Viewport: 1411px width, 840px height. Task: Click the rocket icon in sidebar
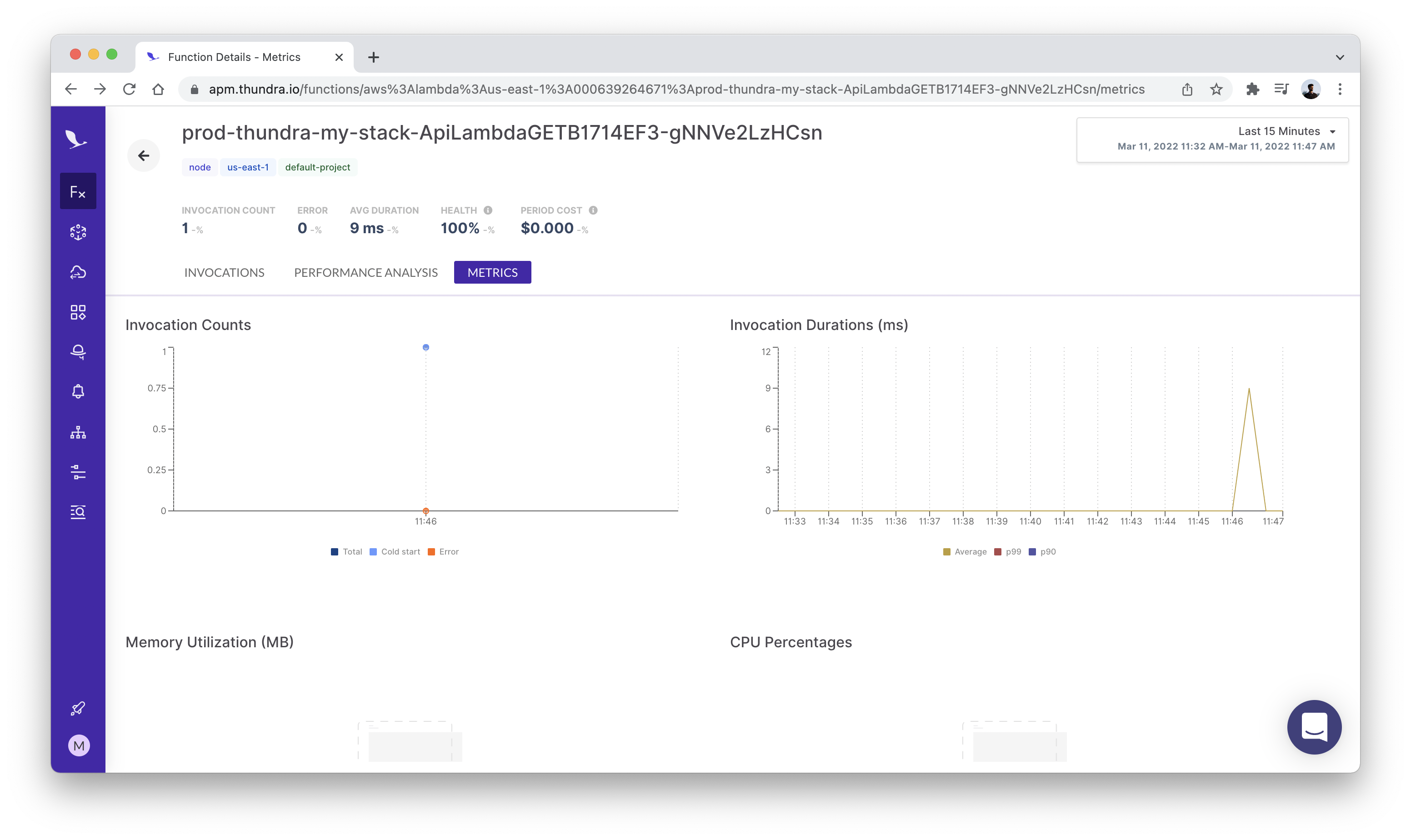pos(78,709)
